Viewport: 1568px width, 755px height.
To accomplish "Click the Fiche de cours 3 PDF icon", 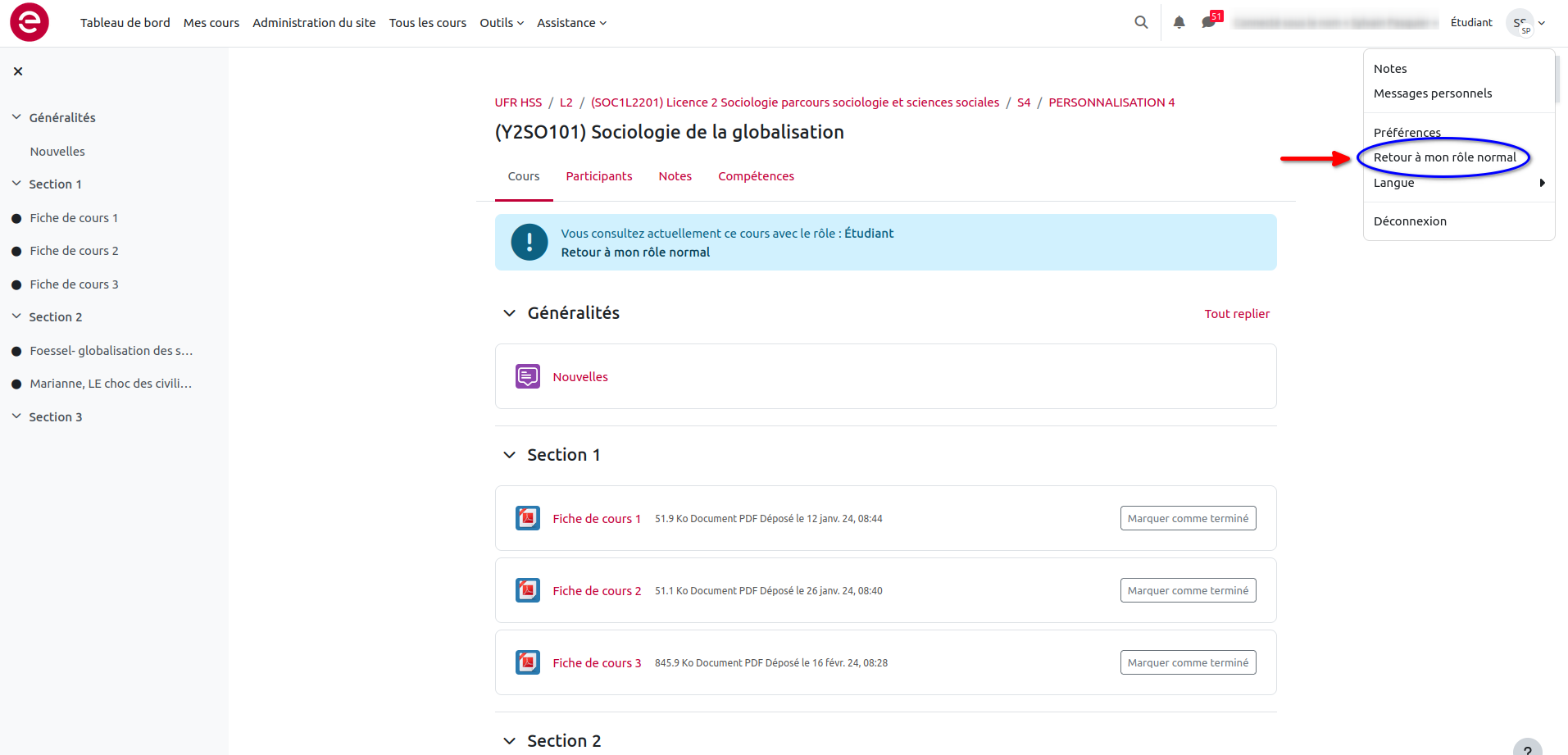I will pyautogui.click(x=527, y=662).
